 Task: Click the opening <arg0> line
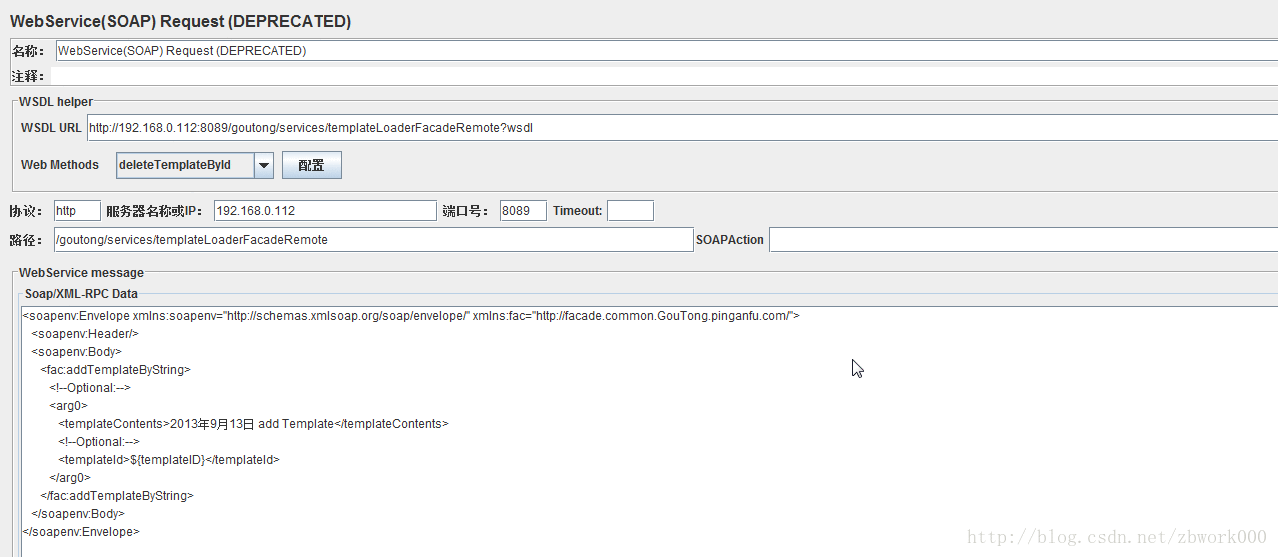(68, 406)
